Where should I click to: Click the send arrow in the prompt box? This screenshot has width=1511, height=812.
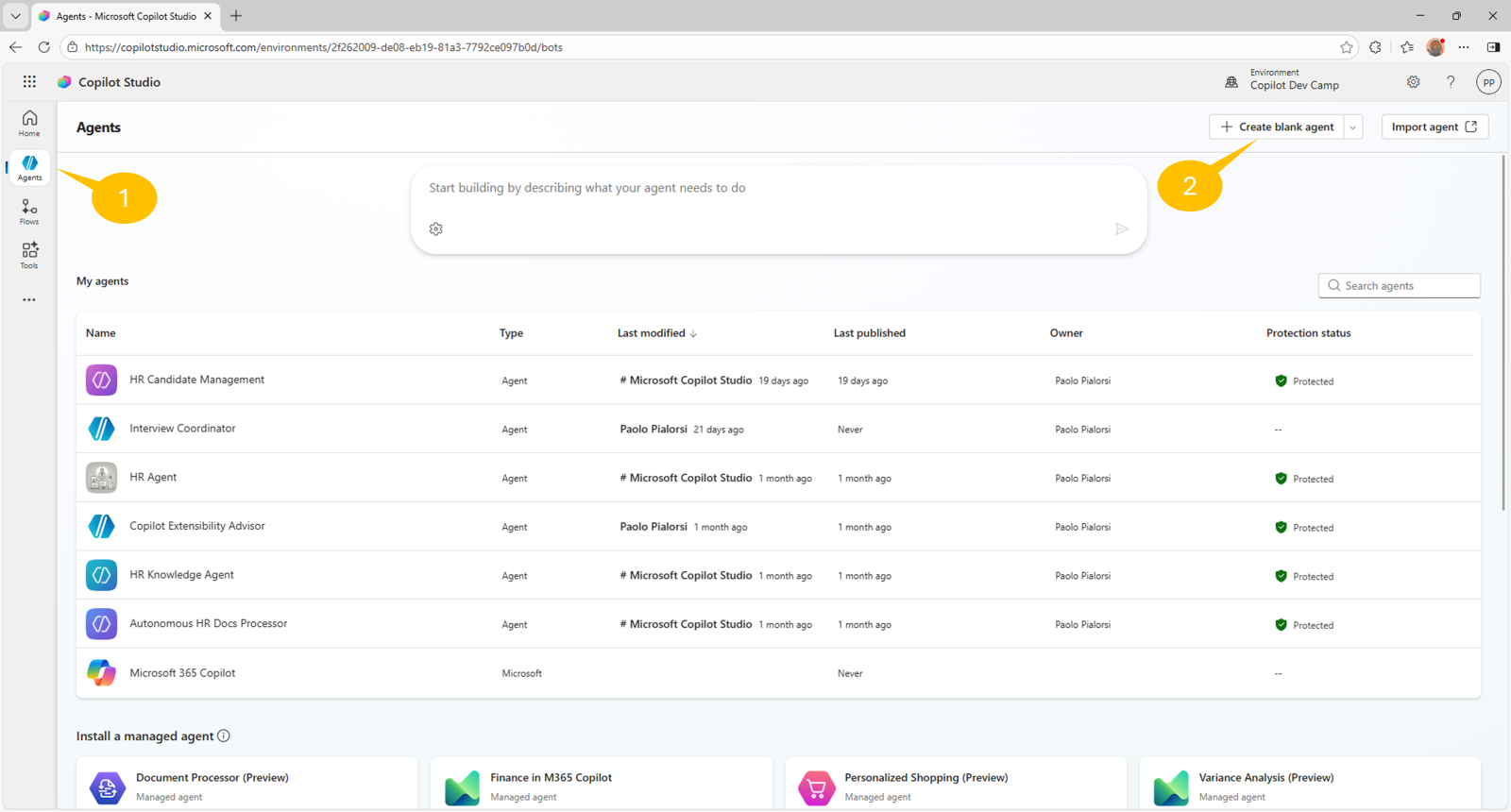pyautogui.click(x=1121, y=228)
